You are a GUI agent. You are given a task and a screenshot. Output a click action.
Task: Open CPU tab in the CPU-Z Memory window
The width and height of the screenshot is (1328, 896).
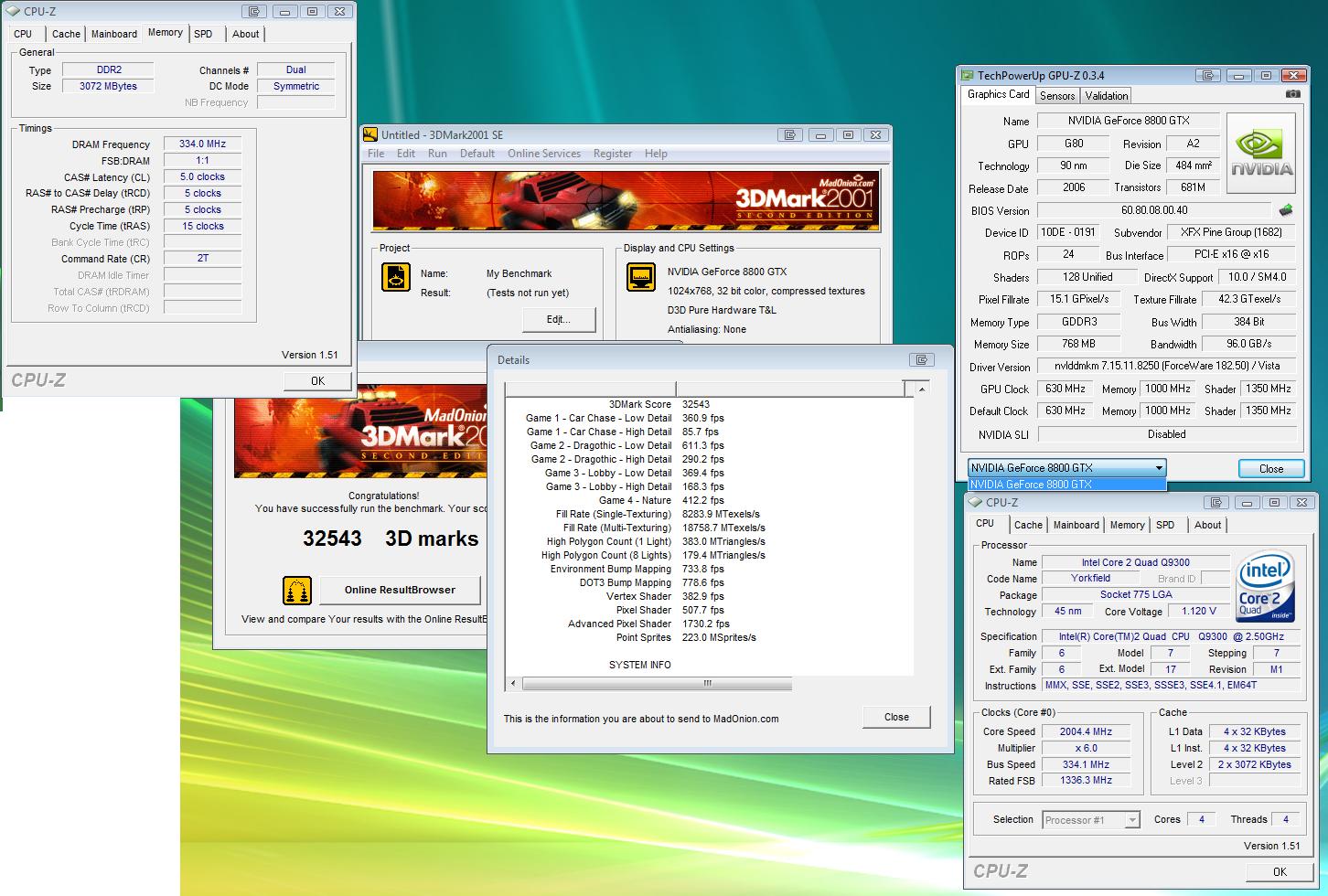tap(23, 34)
